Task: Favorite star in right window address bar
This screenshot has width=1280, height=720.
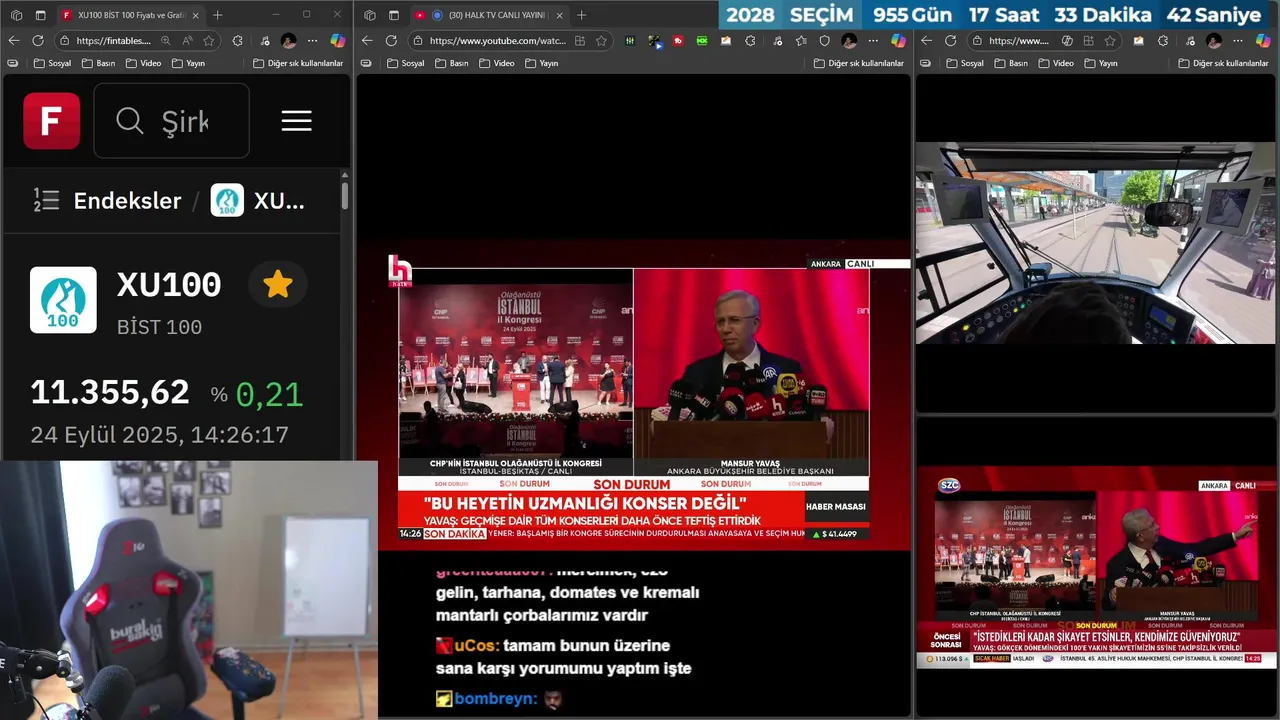Action: 1111,40
